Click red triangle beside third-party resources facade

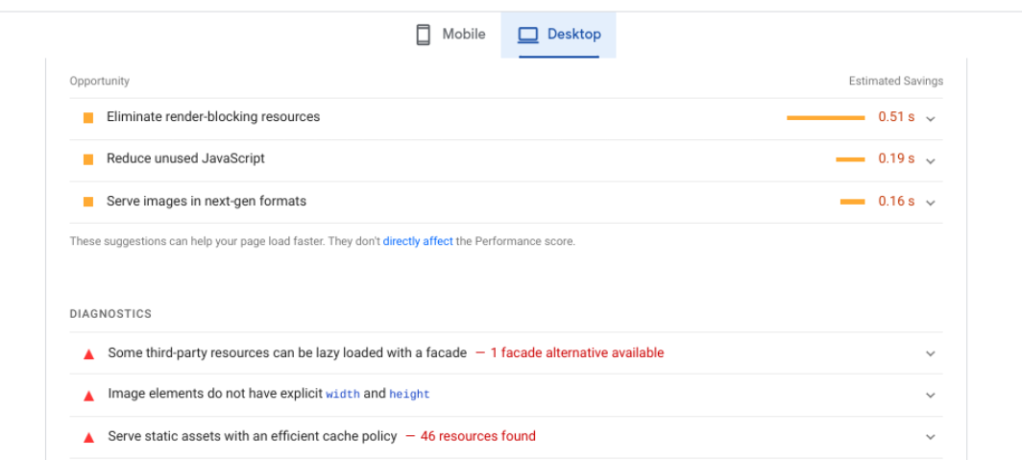point(88,353)
